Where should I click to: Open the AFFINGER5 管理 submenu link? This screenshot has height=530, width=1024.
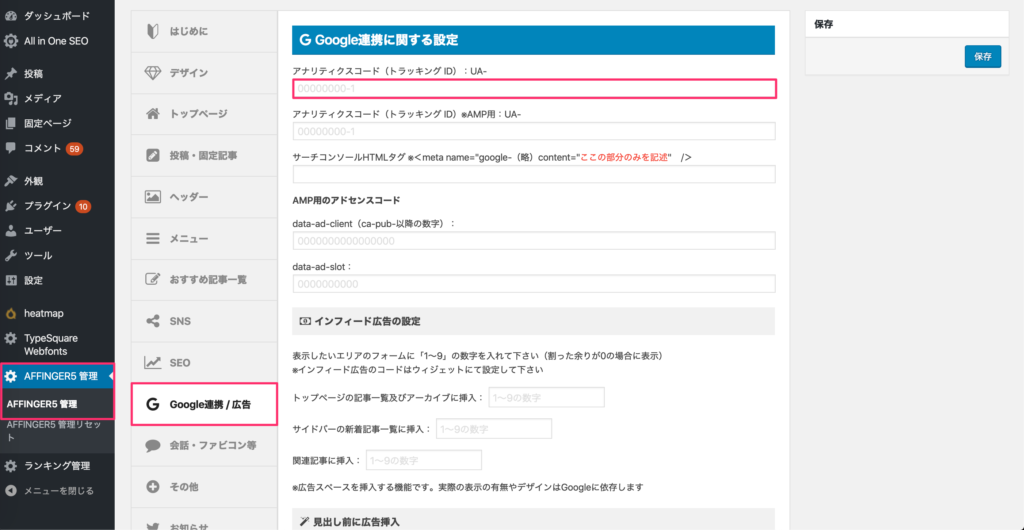pyautogui.click(x=42, y=404)
